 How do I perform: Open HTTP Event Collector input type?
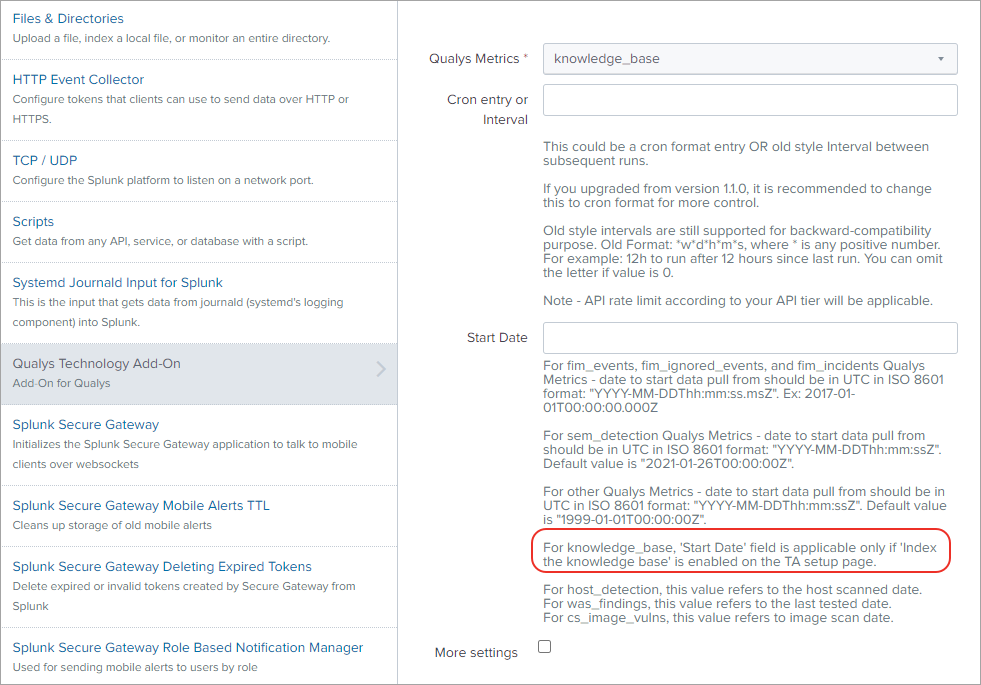78,79
